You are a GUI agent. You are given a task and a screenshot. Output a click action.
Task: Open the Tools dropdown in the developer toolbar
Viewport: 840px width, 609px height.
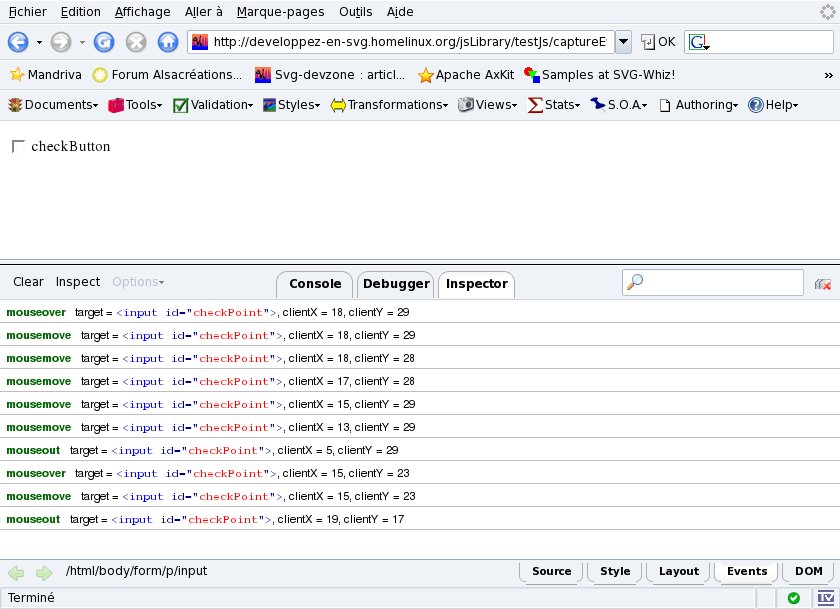tap(135, 105)
